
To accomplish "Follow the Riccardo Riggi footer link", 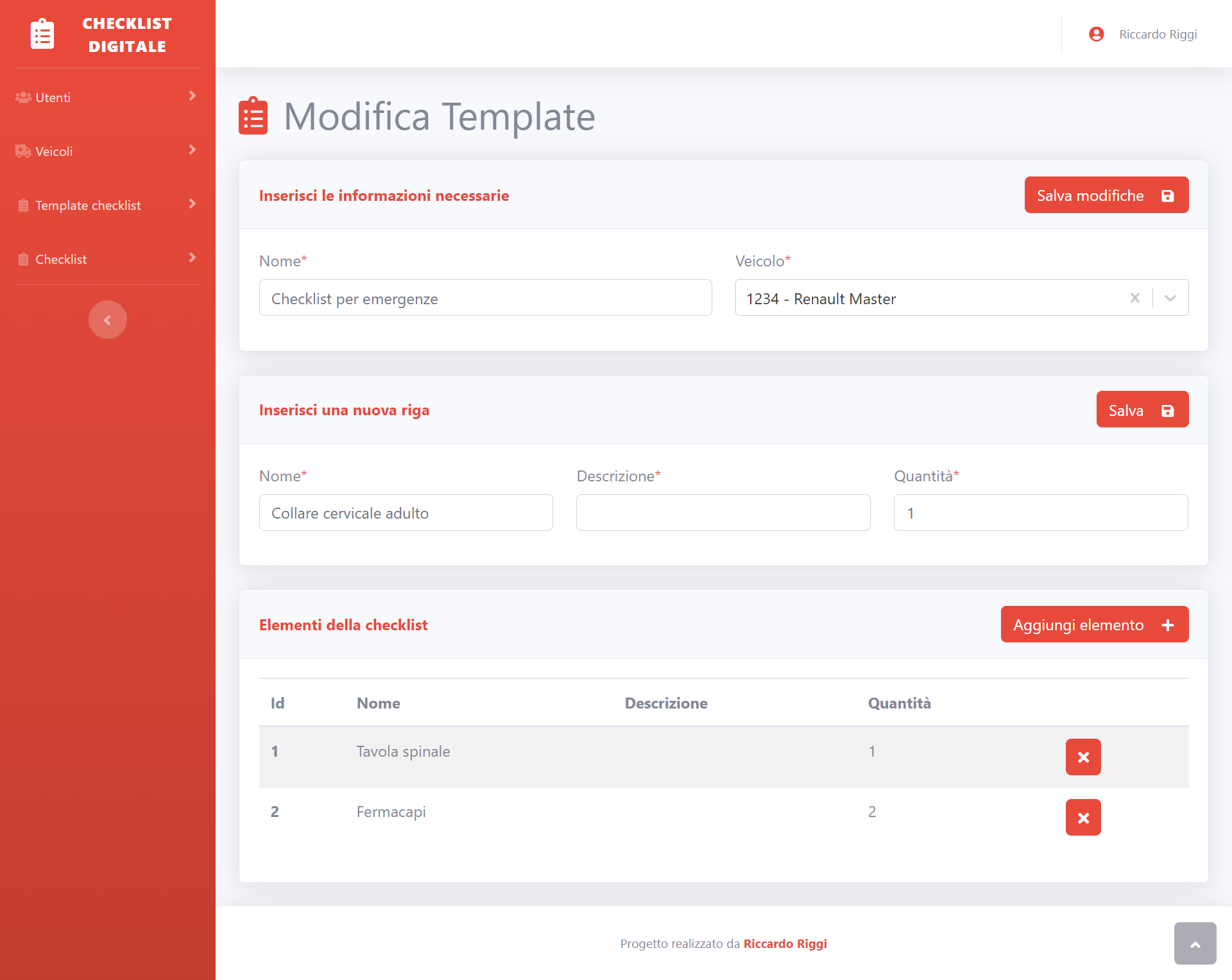I will pyautogui.click(x=785, y=943).
